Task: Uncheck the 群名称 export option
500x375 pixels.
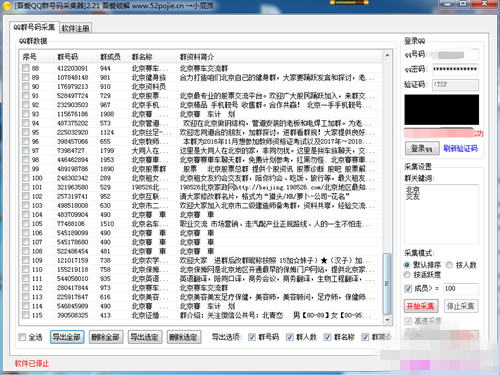Action: pyautogui.click(x=327, y=337)
